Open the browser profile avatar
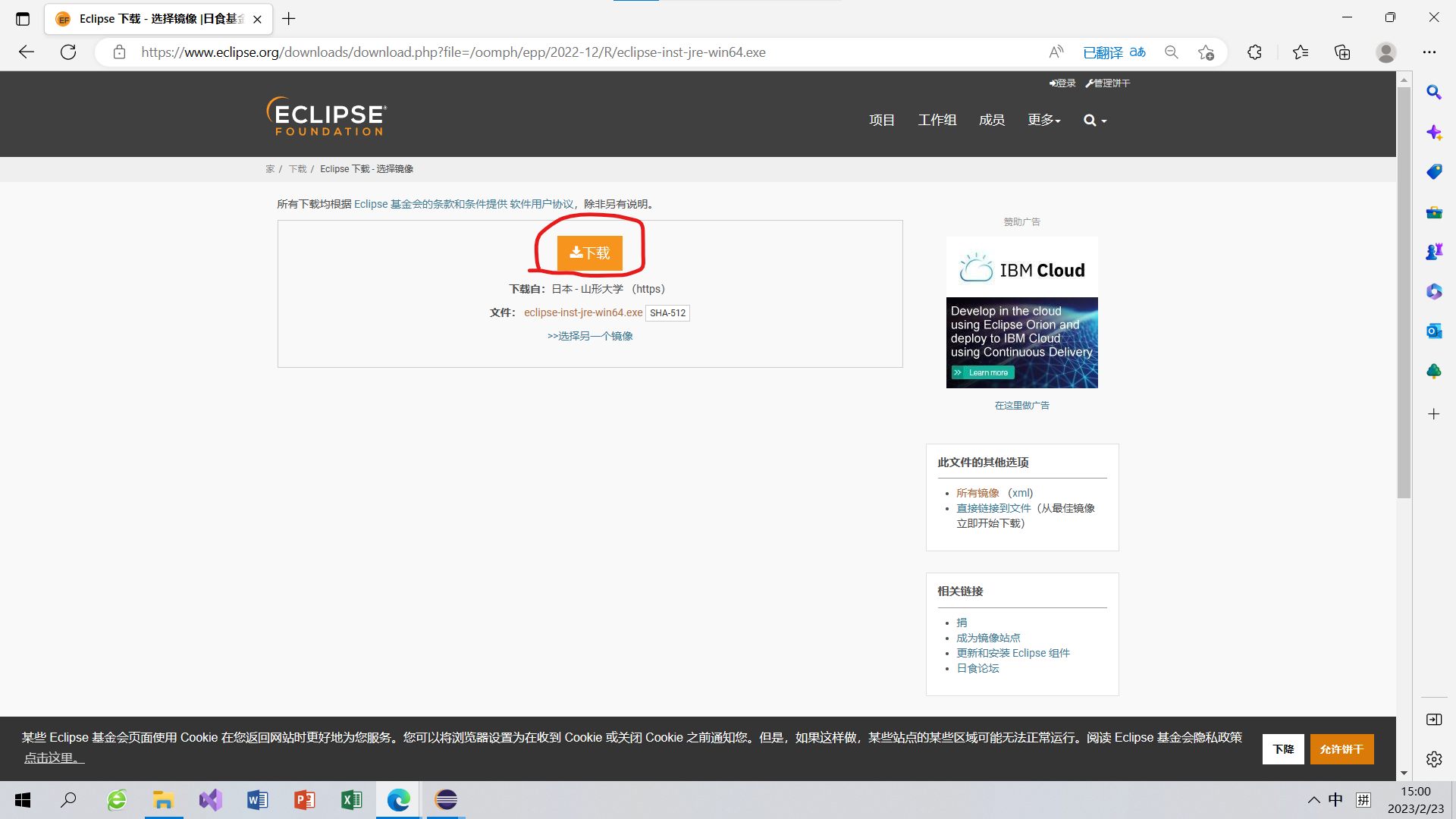The image size is (1456, 819). tap(1386, 52)
